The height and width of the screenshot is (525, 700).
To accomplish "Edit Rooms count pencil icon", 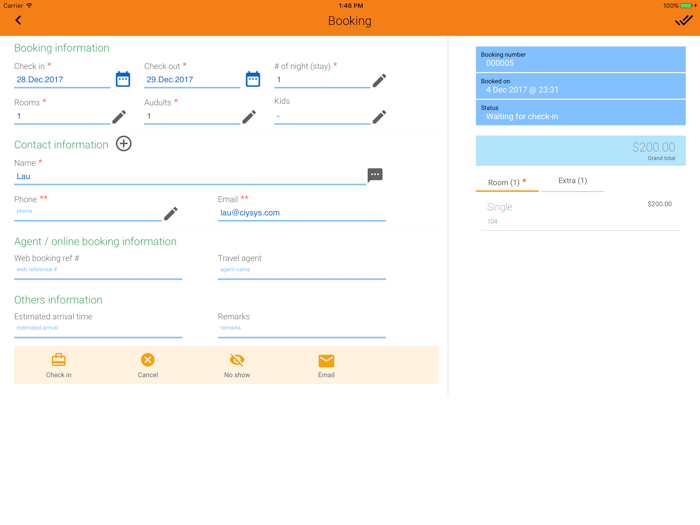I will (x=119, y=117).
